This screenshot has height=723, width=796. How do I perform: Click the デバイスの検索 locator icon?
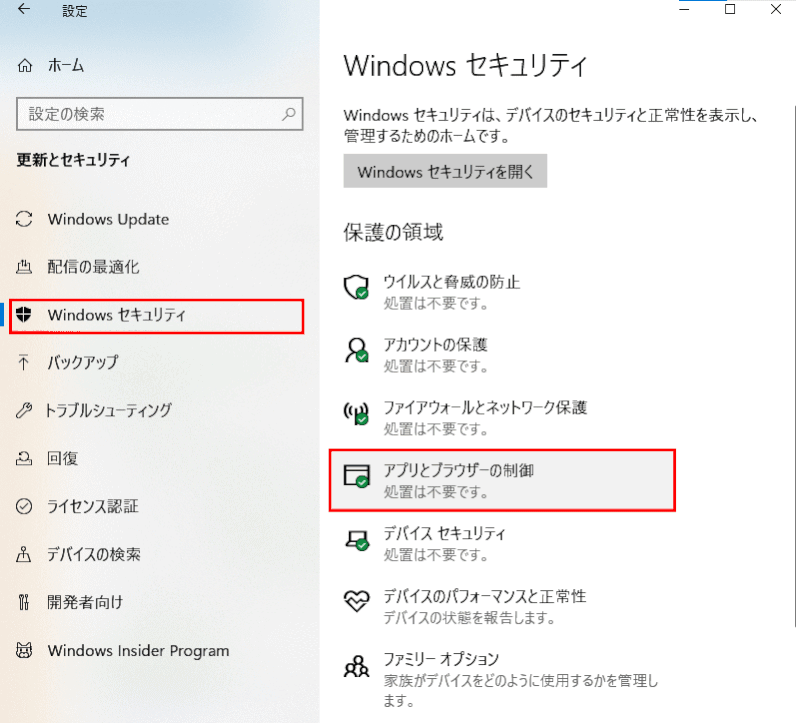tap(24, 554)
